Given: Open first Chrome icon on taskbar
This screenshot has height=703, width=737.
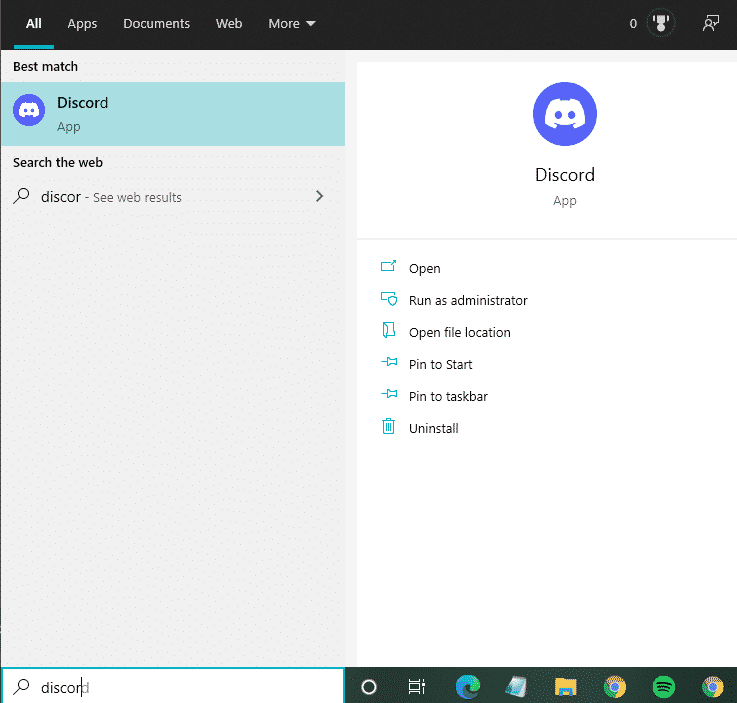Looking at the screenshot, I should (x=615, y=687).
